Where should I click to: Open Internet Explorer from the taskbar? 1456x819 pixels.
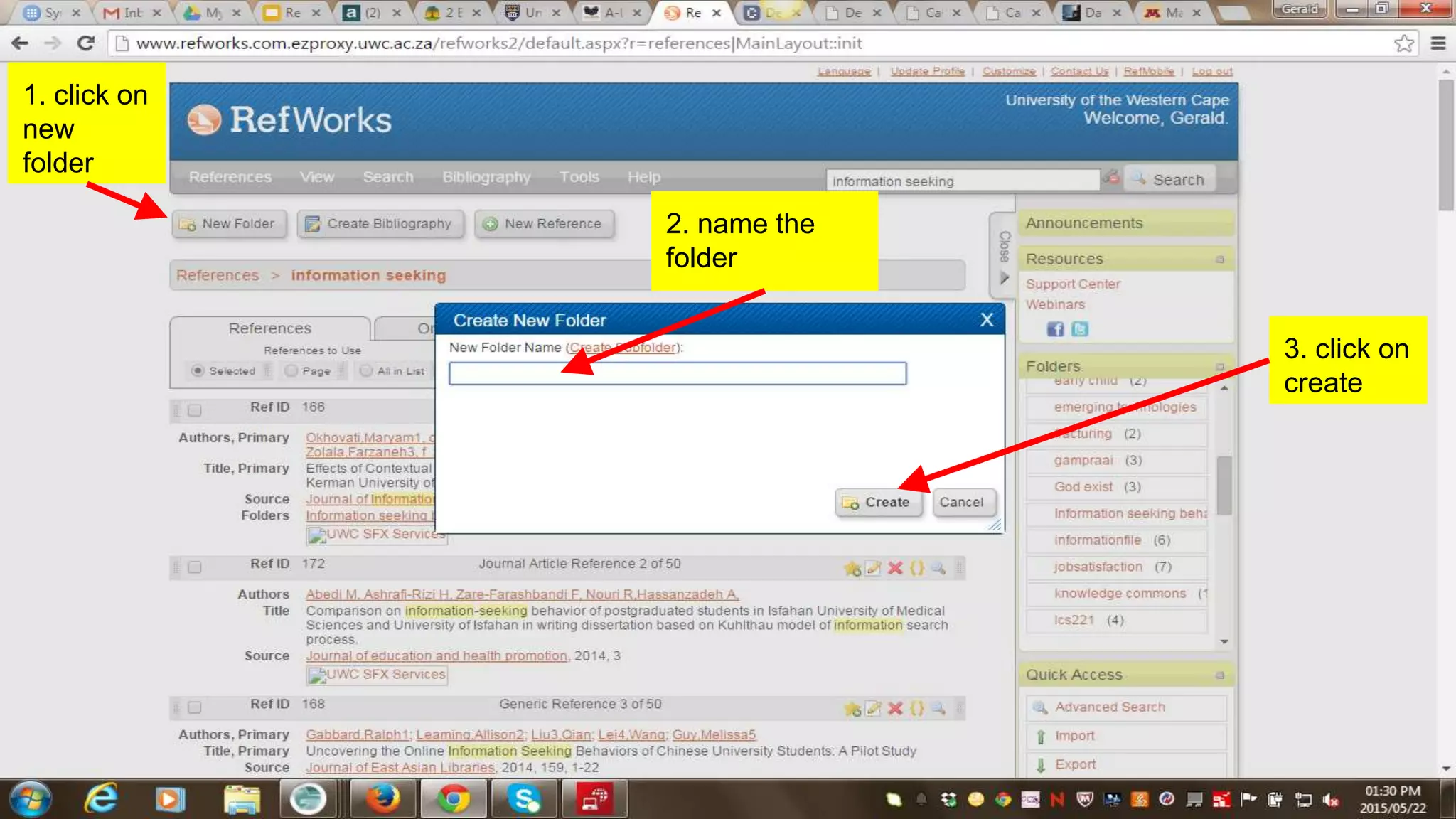click(x=102, y=799)
